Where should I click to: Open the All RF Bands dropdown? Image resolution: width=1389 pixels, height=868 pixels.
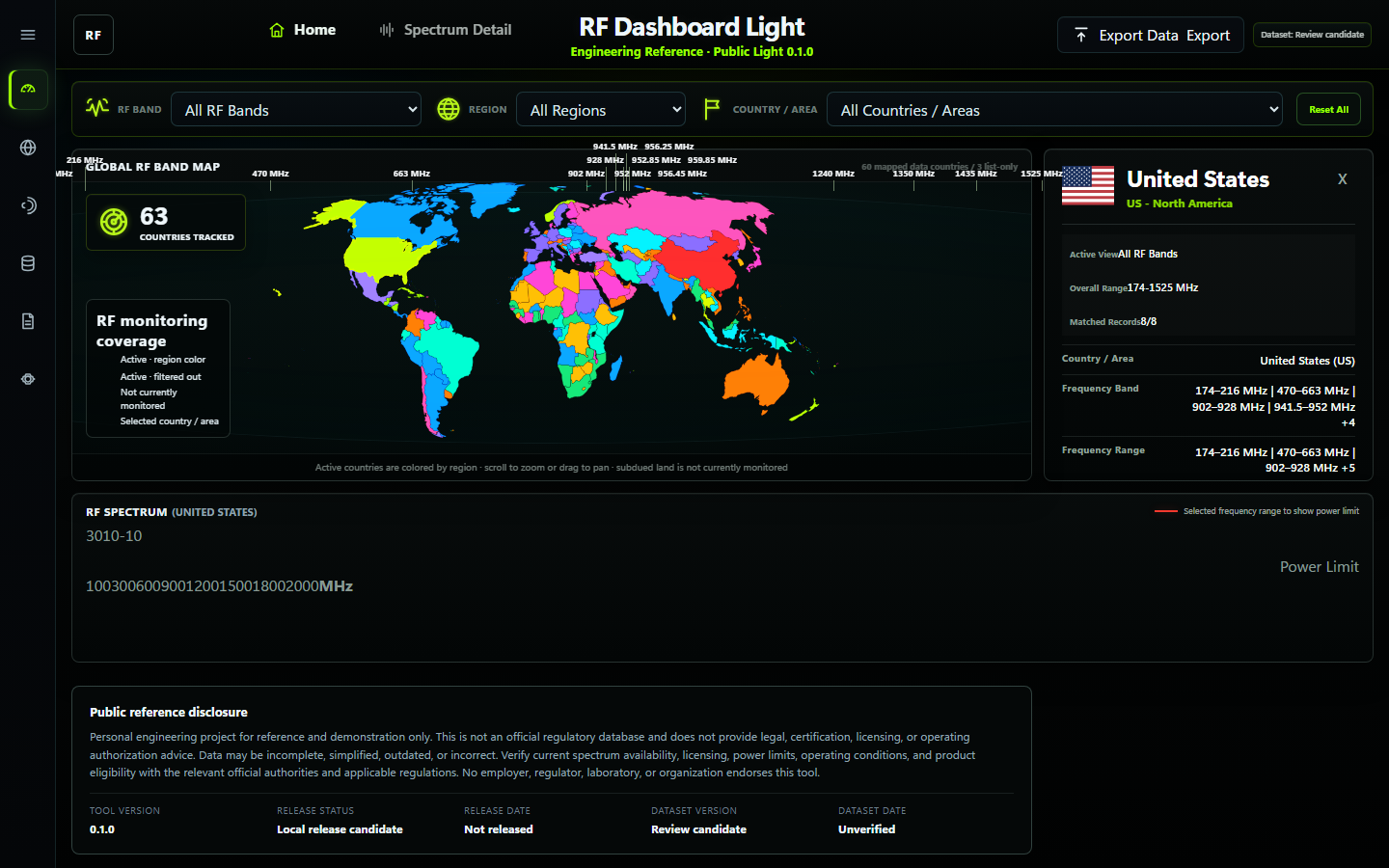tap(296, 110)
